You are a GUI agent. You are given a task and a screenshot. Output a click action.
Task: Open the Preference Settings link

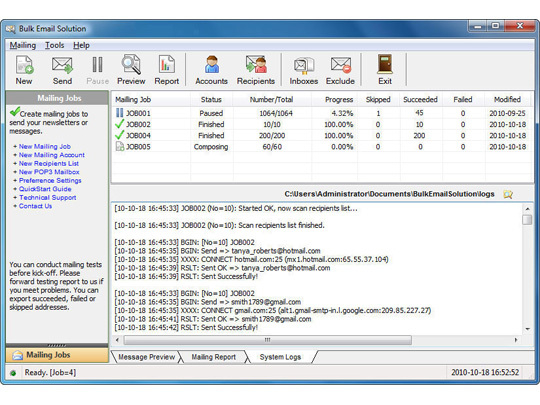point(50,180)
